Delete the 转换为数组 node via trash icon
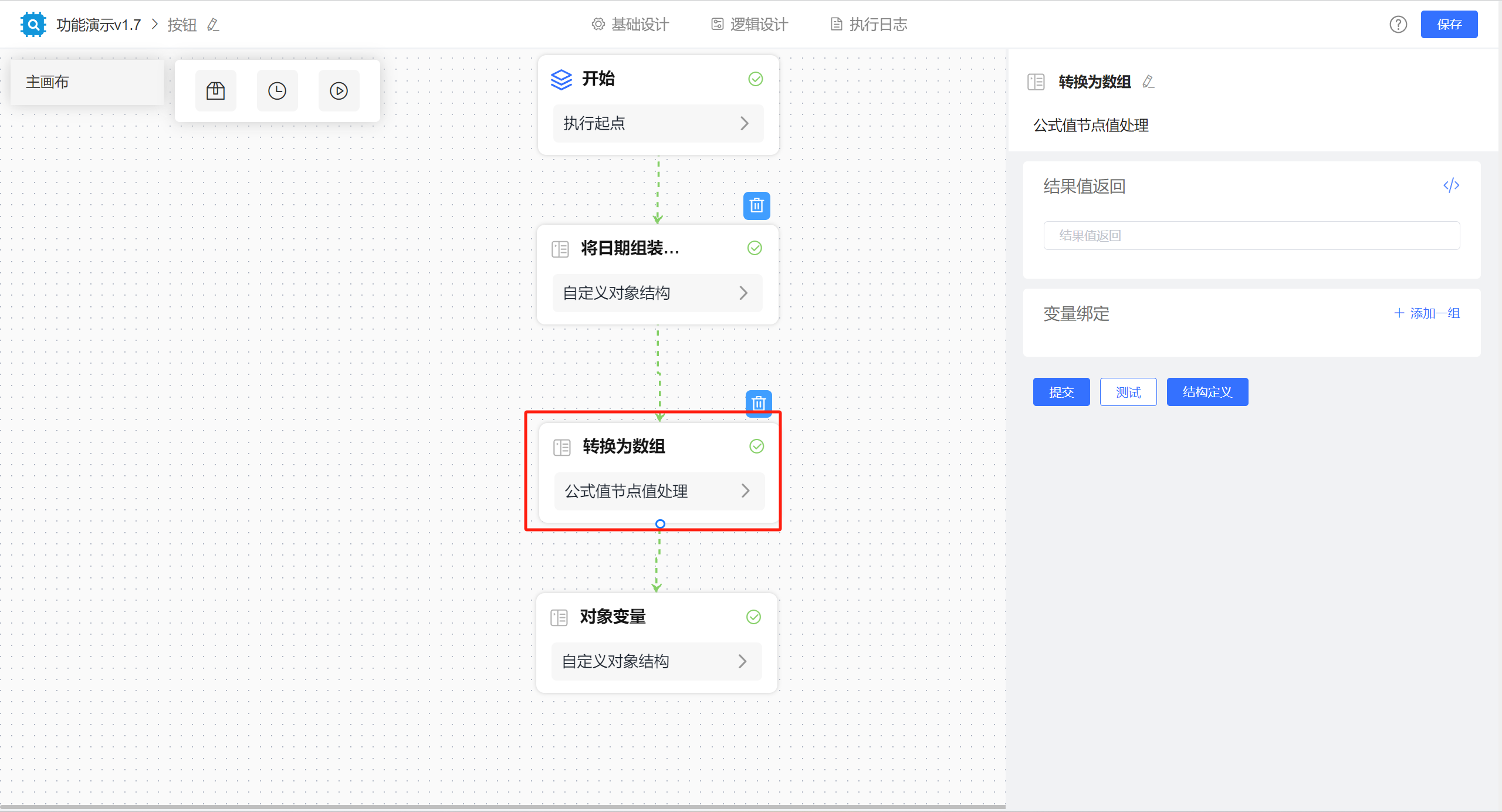 pos(758,404)
